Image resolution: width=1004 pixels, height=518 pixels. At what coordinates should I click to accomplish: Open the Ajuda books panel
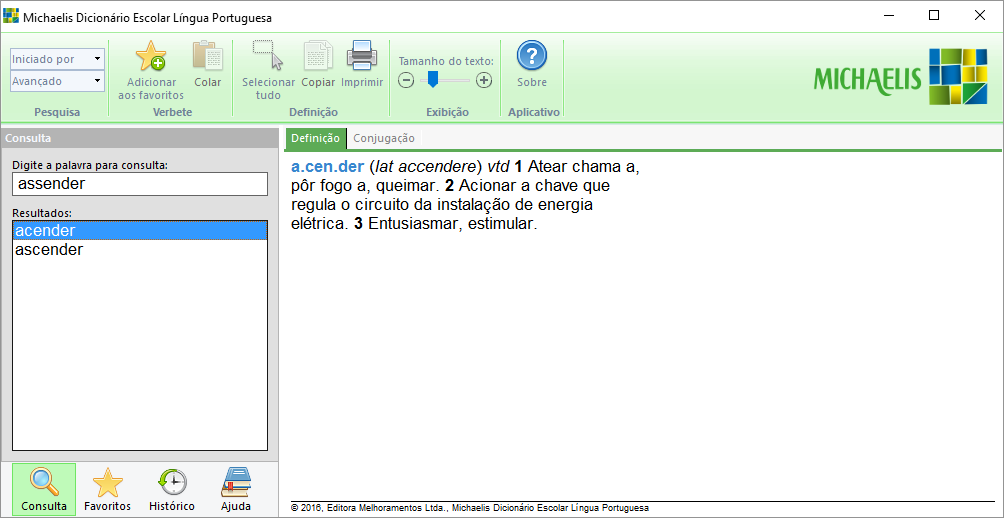click(x=236, y=490)
